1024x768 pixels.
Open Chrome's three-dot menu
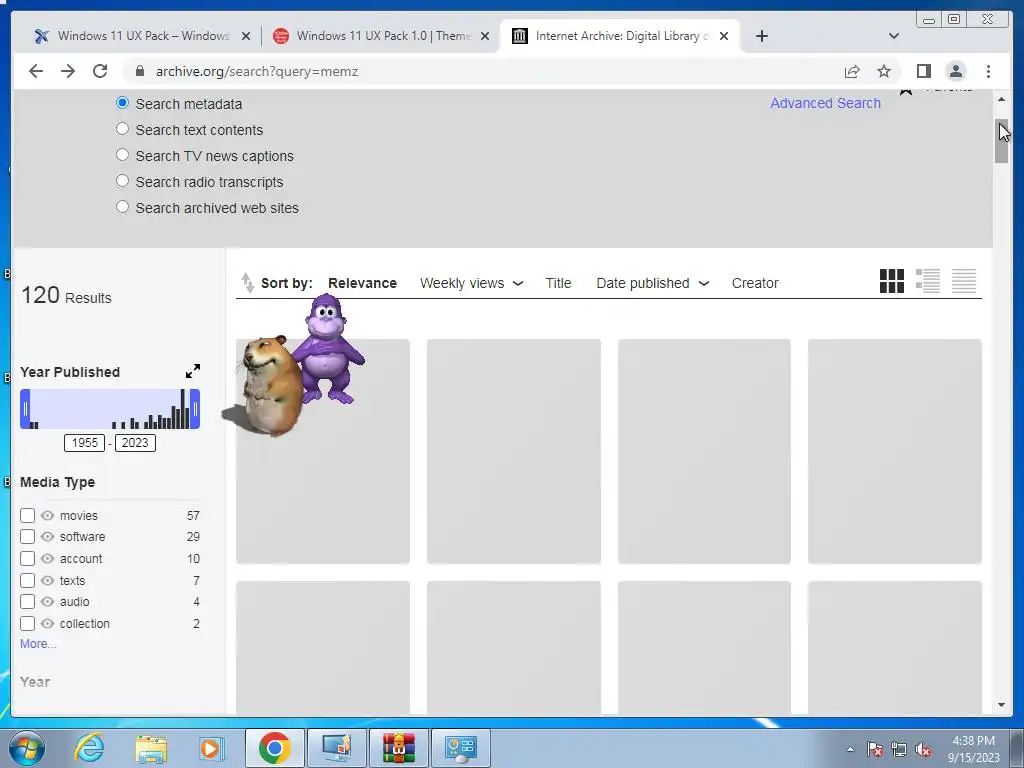click(988, 71)
